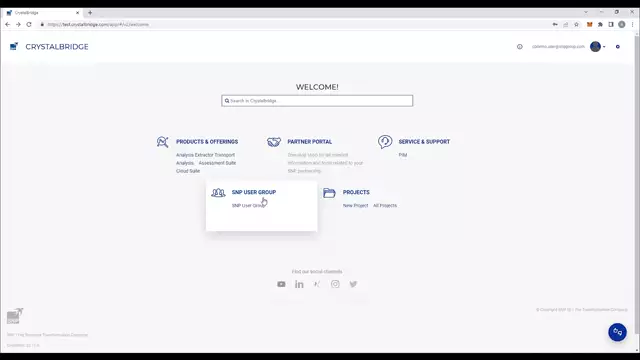Click the user email address in header
This screenshot has height=360, width=640.
(x=558, y=47)
